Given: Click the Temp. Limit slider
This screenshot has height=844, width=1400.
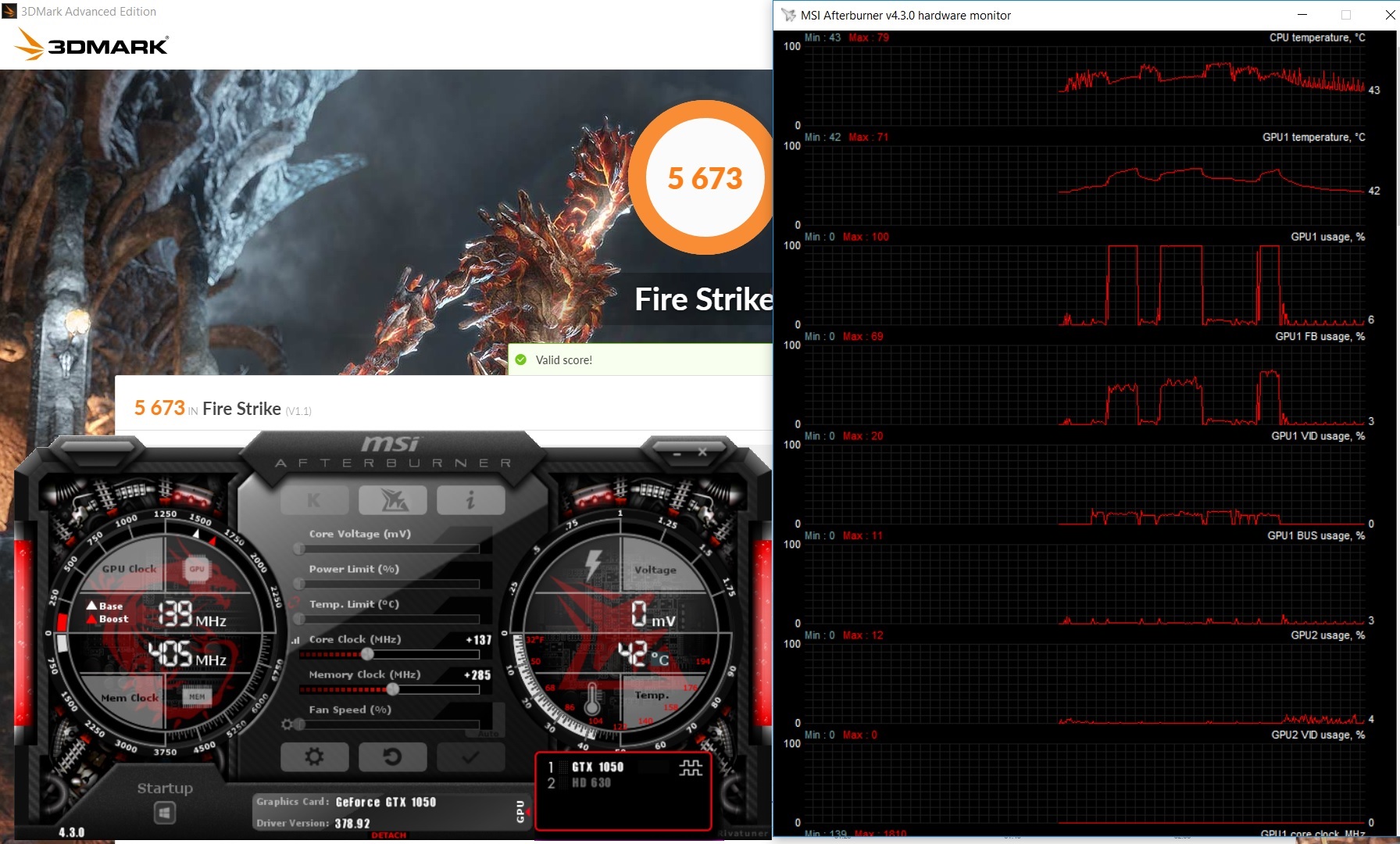Looking at the screenshot, I should (389, 619).
